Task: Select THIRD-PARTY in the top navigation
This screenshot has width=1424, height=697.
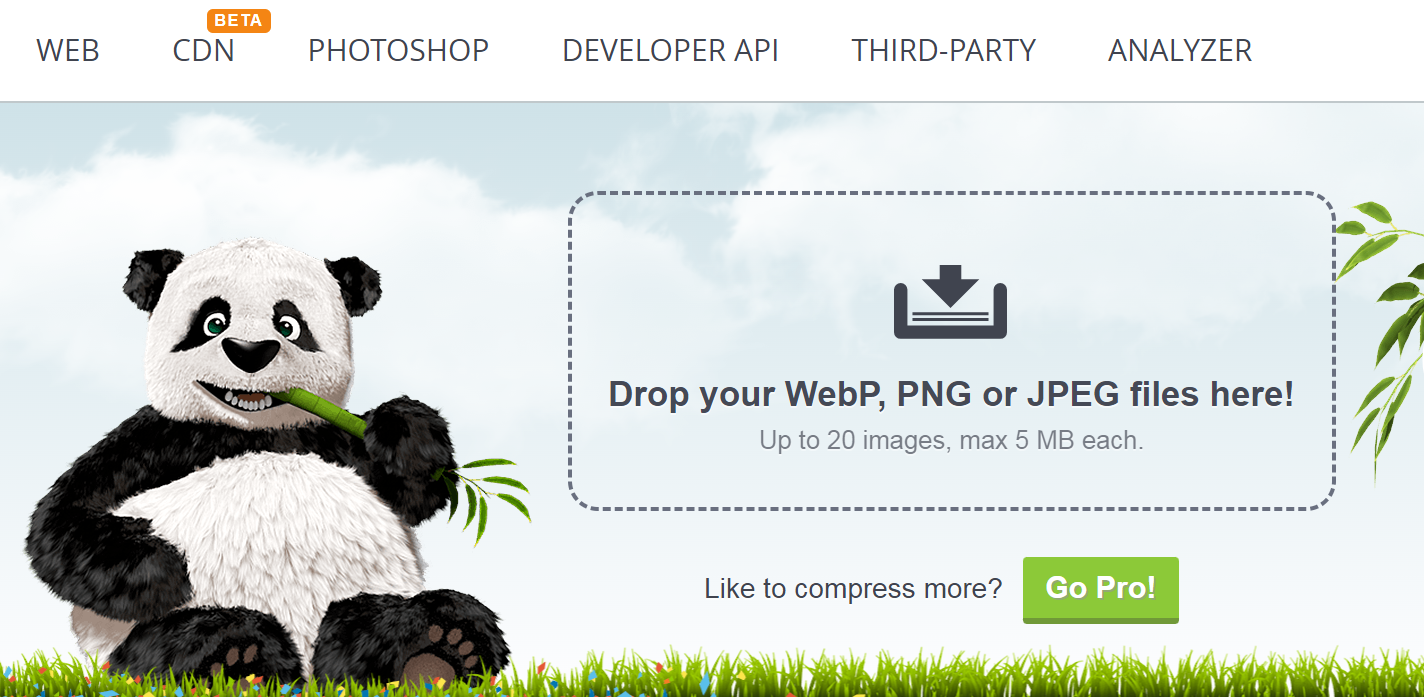Action: (x=944, y=51)
